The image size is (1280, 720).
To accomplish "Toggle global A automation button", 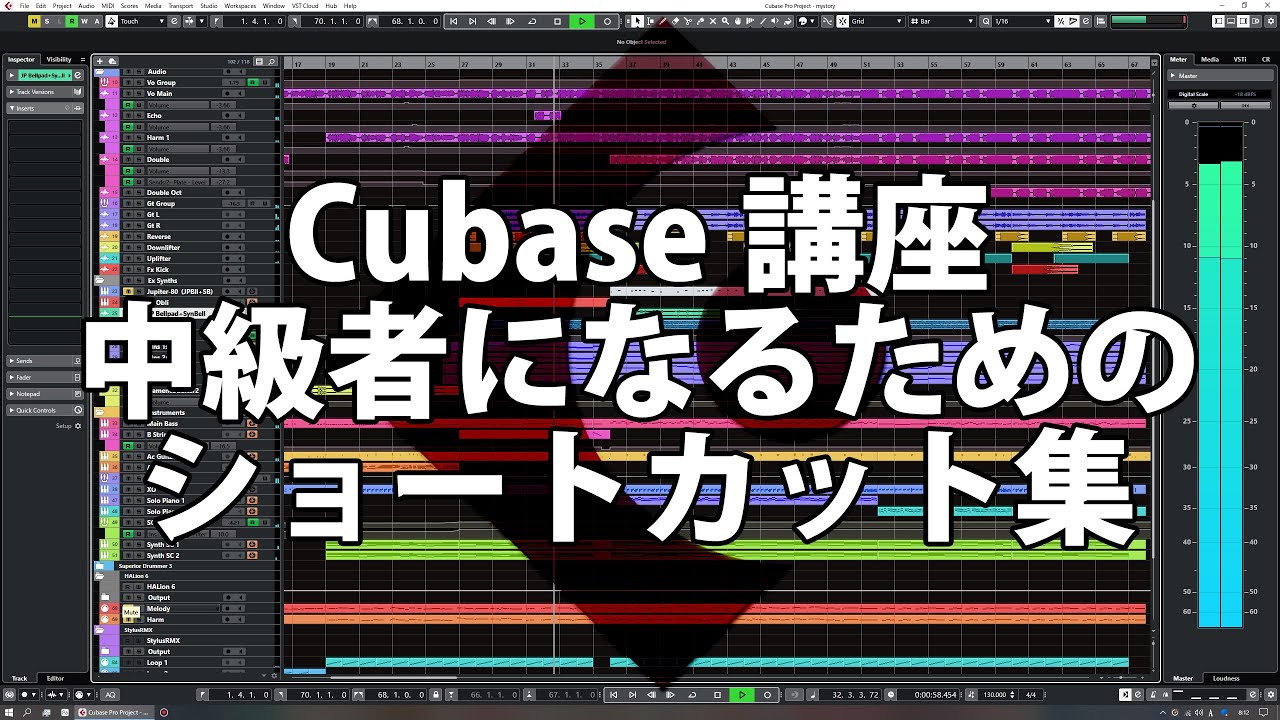I will (96, 21).
